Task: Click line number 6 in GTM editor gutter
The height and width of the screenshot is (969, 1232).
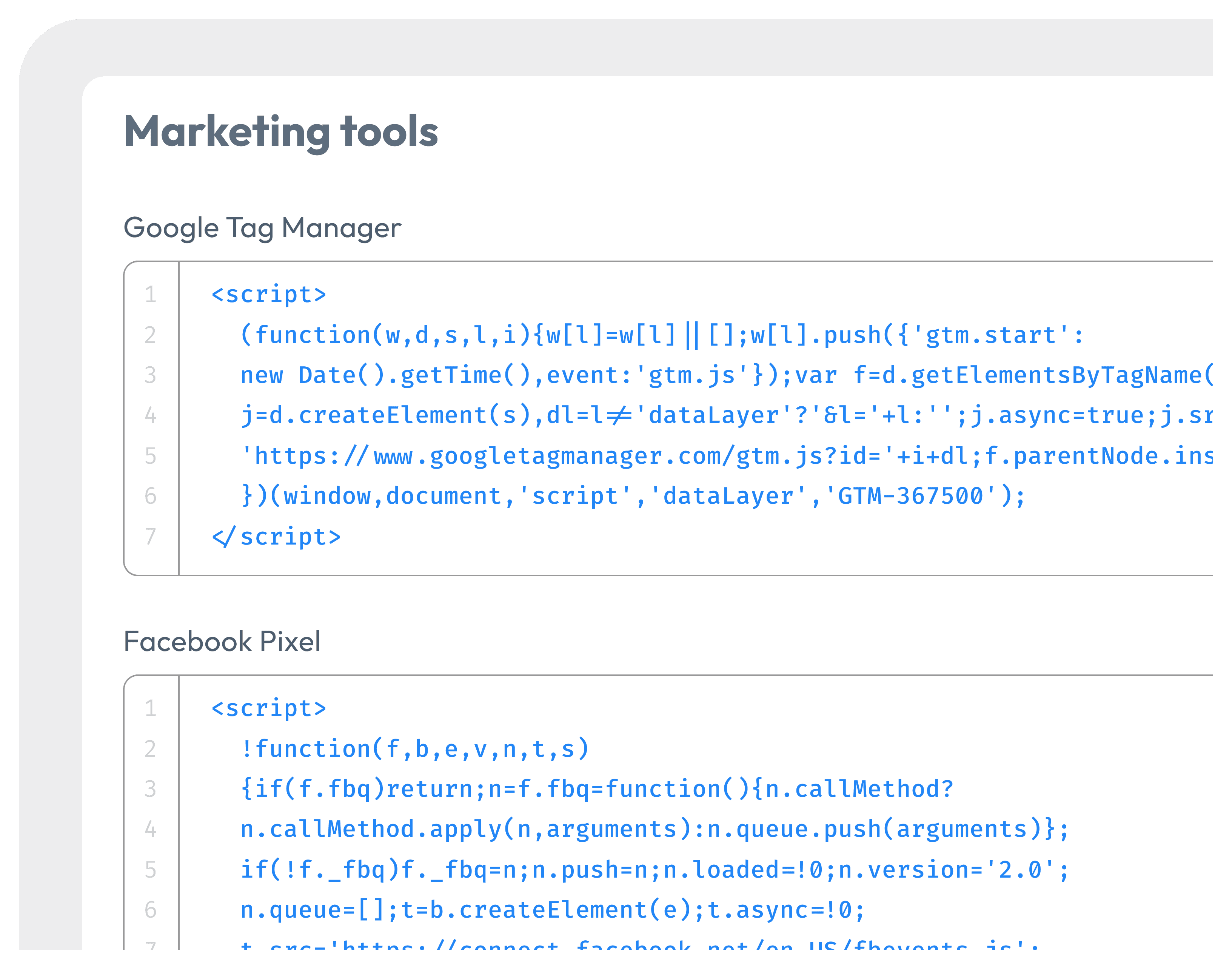Action: coord(150,496)
